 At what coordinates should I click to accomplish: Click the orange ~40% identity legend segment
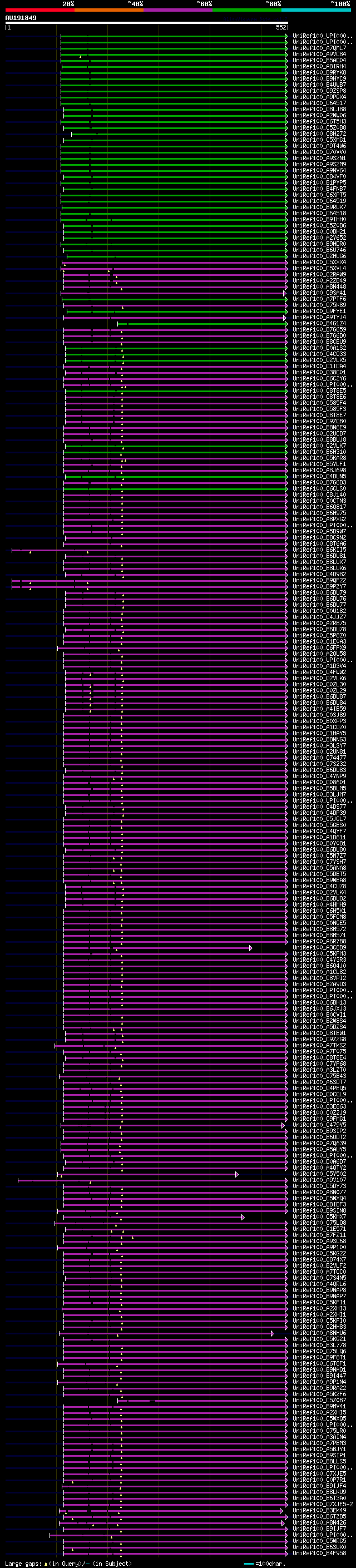click(x=108, y=10)
